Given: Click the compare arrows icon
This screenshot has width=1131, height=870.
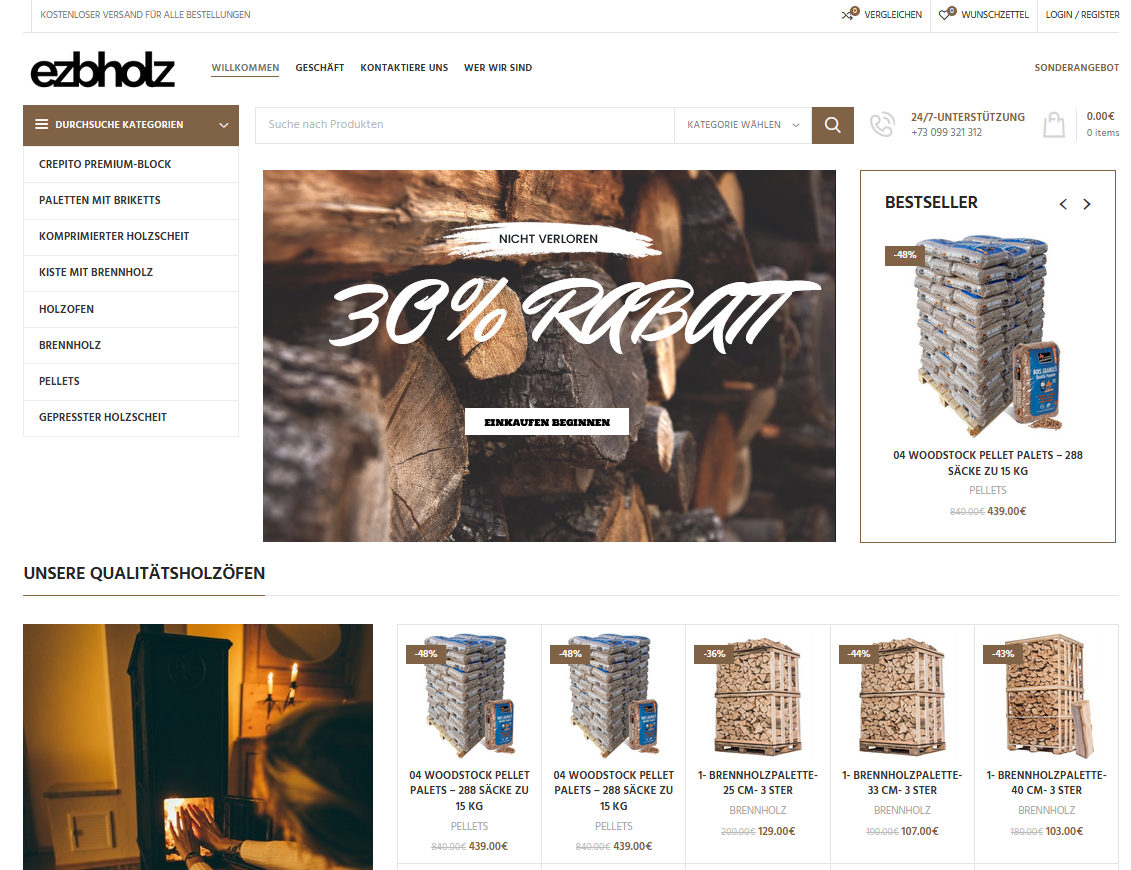Looking at the screenshot, I should [x=850, y=14].
